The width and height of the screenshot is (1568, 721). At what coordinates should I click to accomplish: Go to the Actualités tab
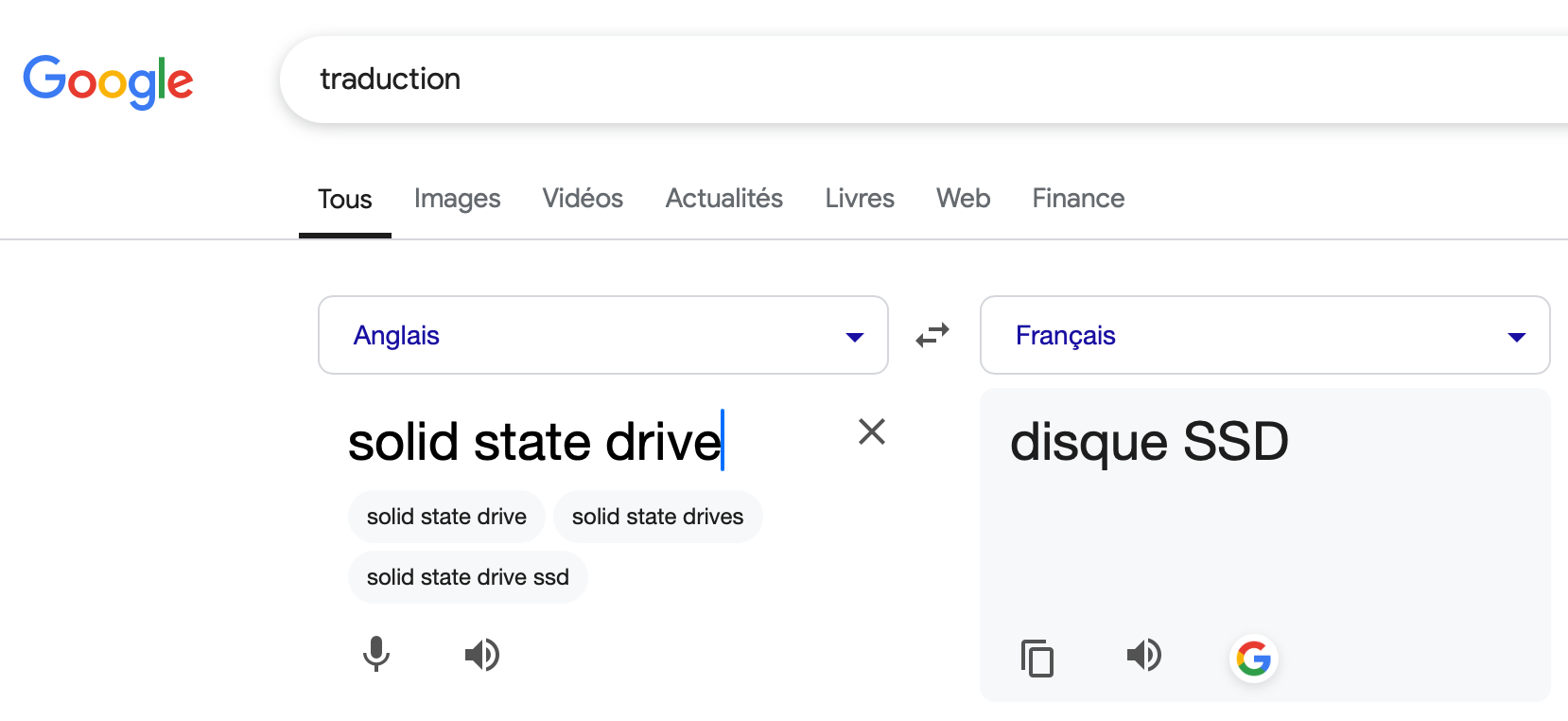point(723,199)
